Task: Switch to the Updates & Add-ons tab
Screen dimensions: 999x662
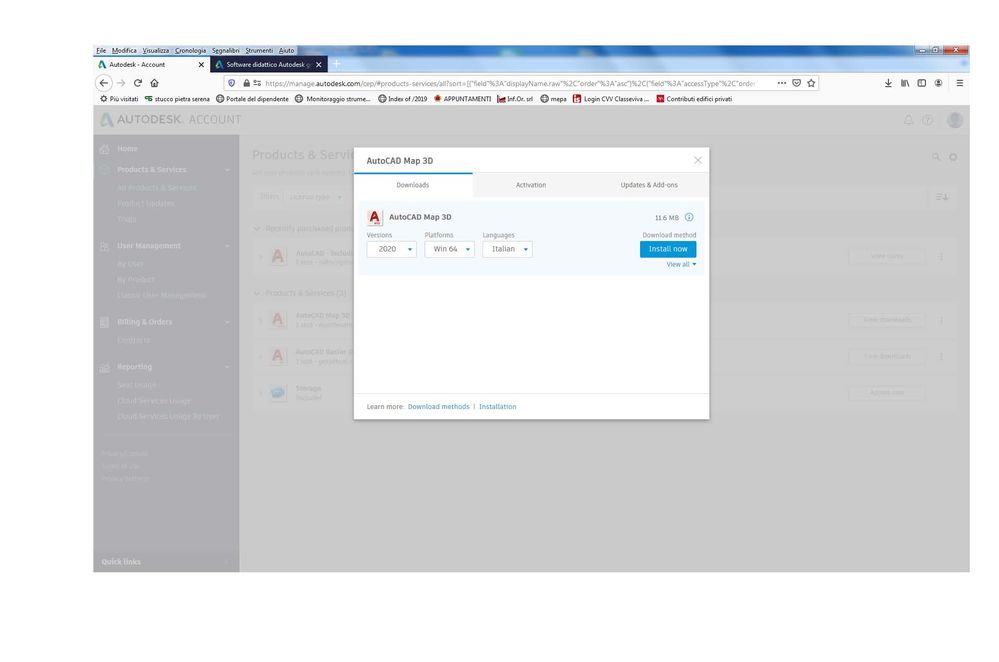Action: (x=649, y=185)
